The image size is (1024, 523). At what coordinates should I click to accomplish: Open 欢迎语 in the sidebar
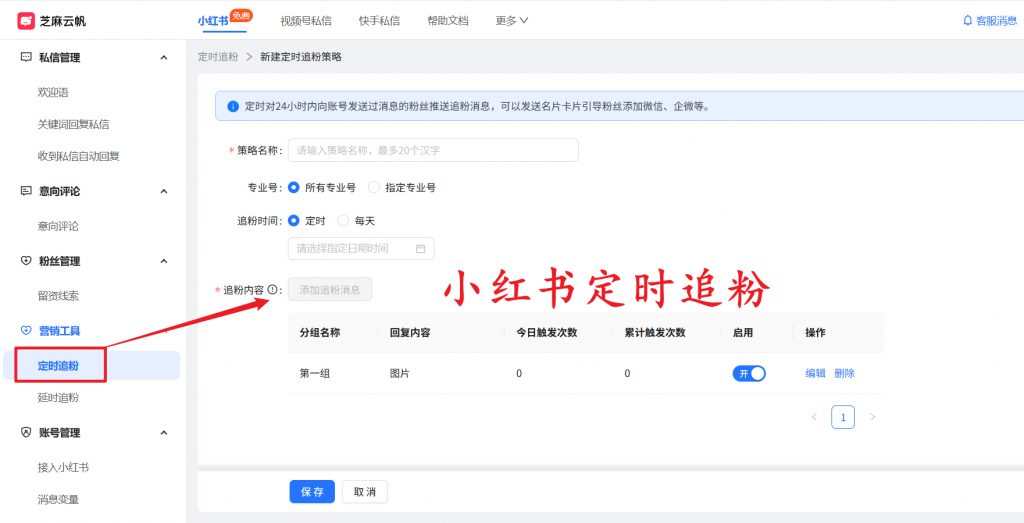coord(54,93)
